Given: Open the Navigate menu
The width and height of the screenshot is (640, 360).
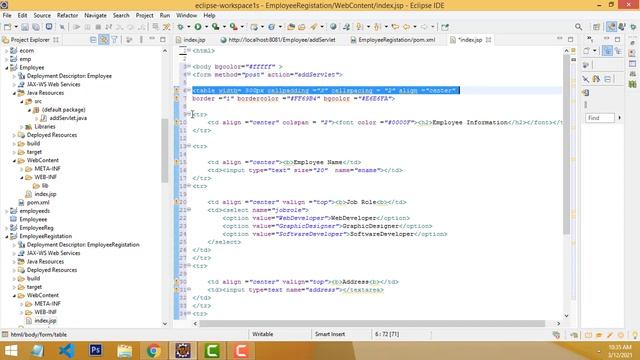Looking at the screenshot, I should click(x=95, y=15).
